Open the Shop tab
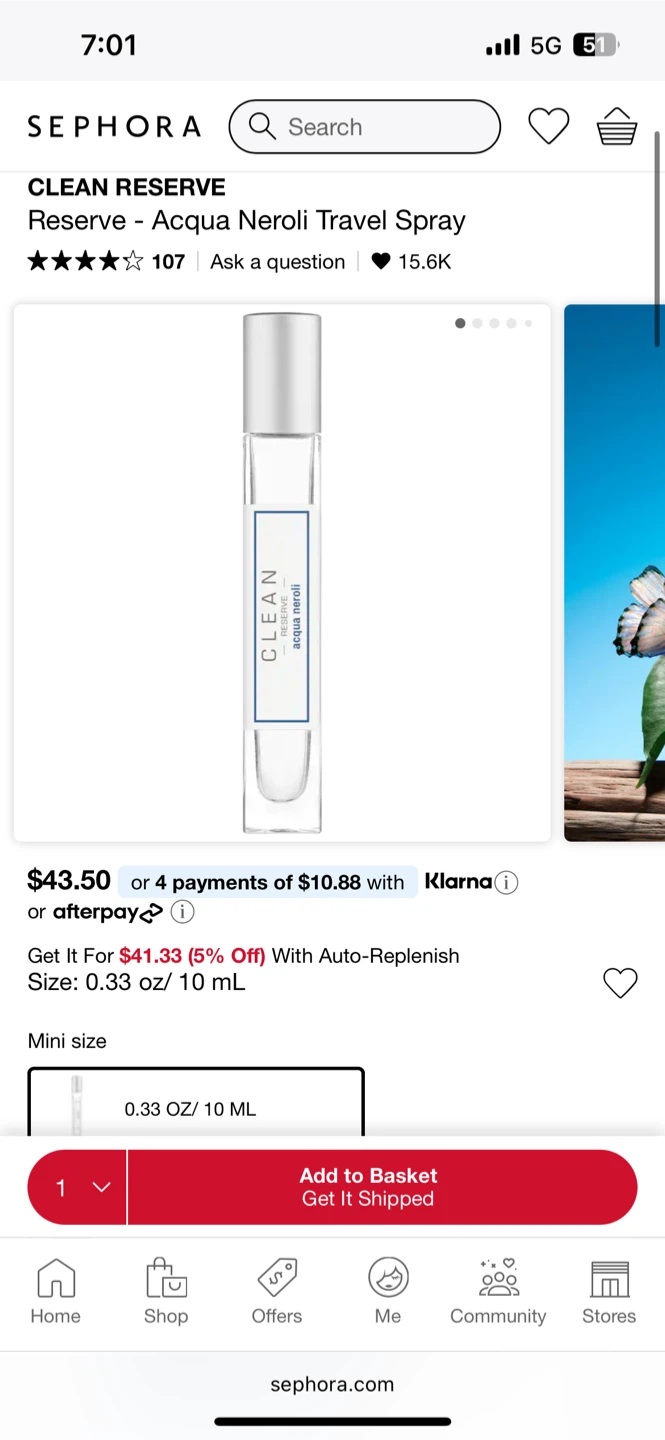 tap(166, 1291)
